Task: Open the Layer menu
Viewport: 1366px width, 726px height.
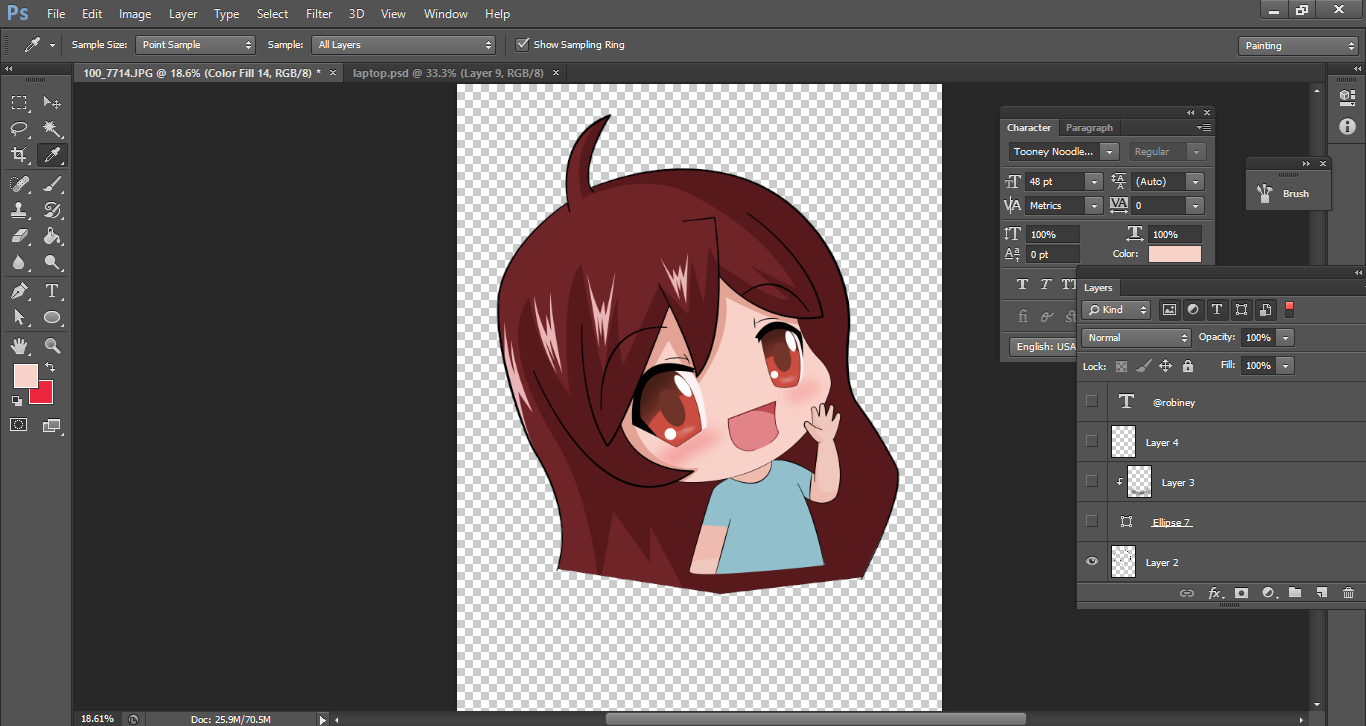Action: click(183, 14)
